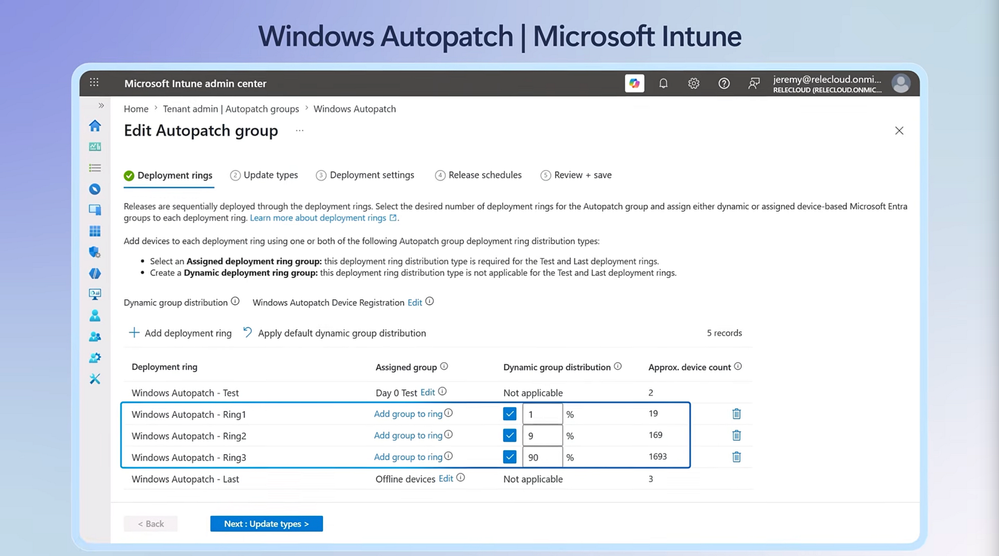Delete the Windows Autopatch - Ring3 row
Image resolution: width=999 pixels, height=556 pixels.
pos(737,457)
